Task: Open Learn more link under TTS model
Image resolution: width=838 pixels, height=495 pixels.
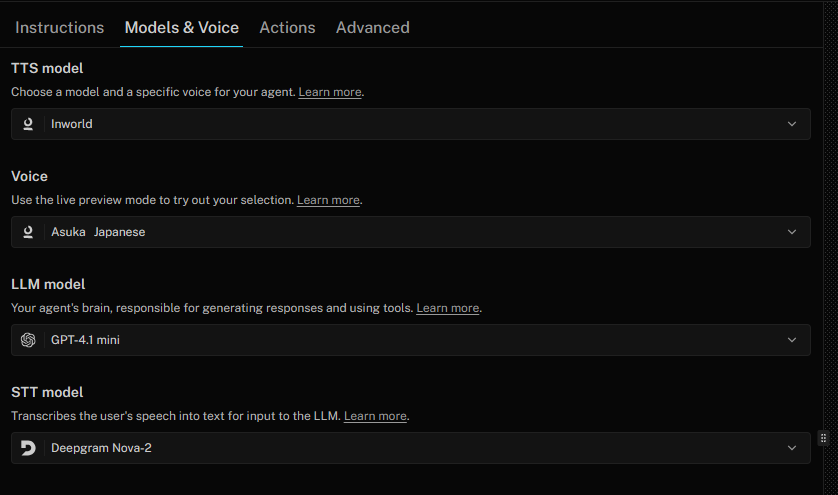Action: point(330,92)
